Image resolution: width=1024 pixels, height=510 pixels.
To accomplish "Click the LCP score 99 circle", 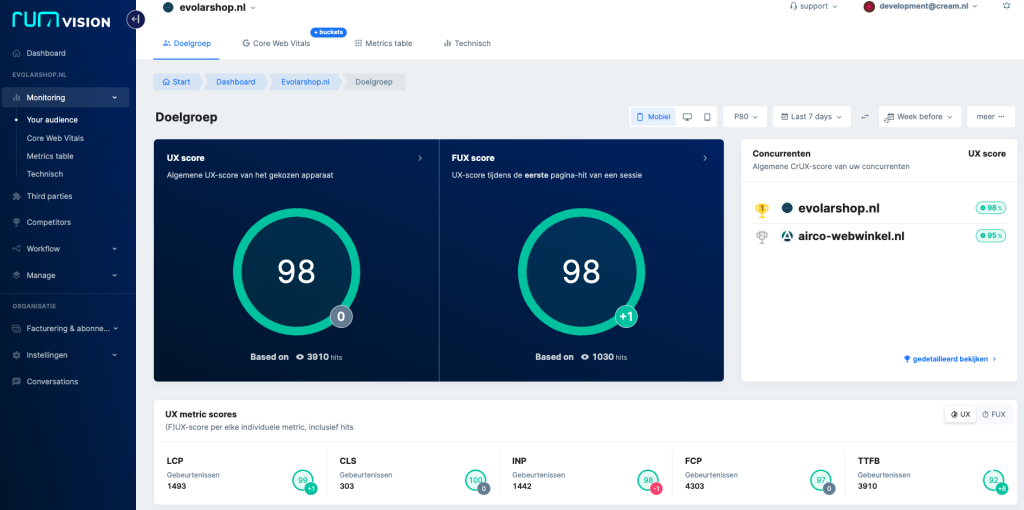I will (303, 481).
